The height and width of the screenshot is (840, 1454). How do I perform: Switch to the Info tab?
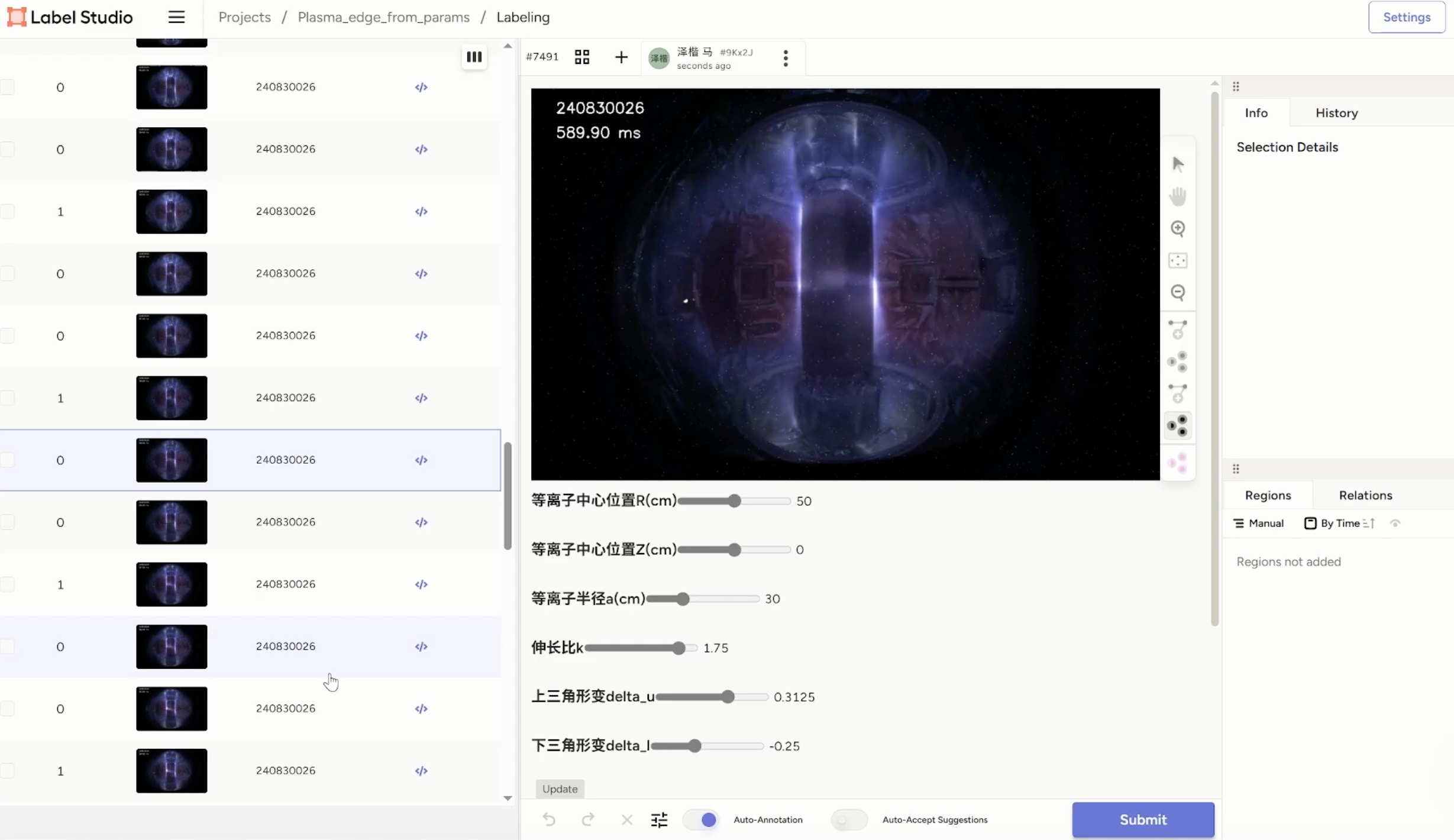[1256, 112]
